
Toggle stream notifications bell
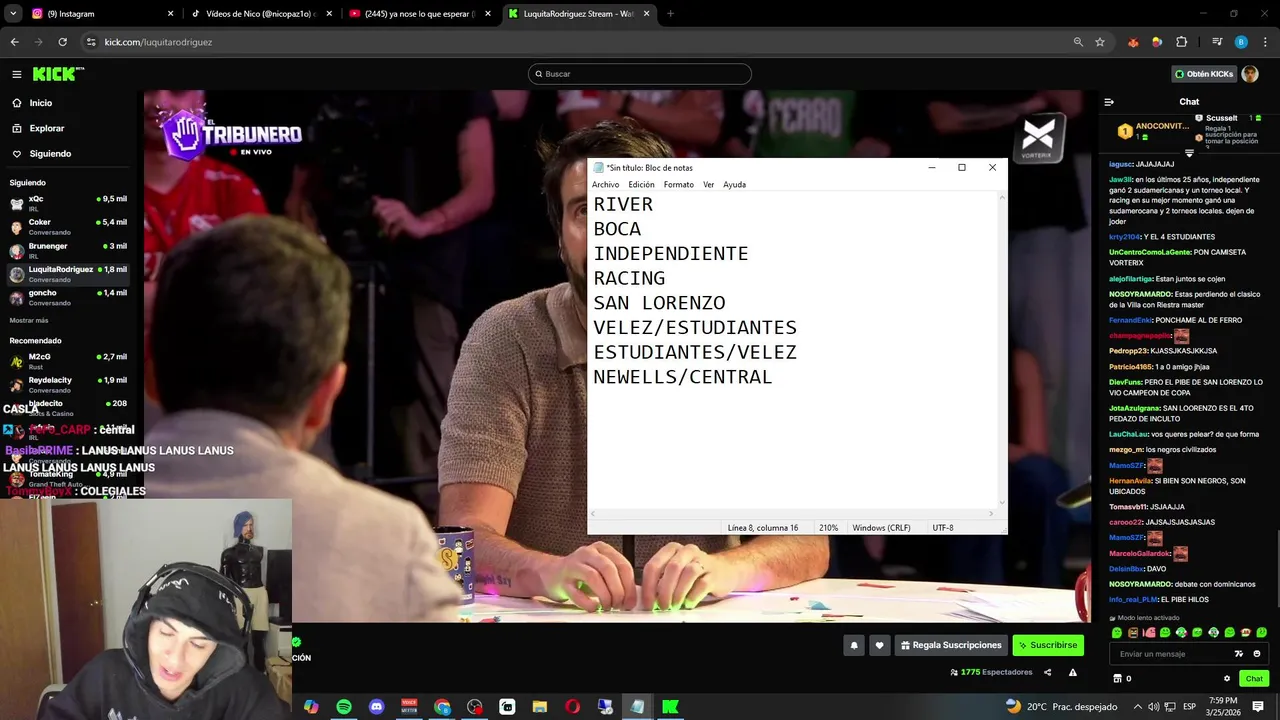(854, 646)
